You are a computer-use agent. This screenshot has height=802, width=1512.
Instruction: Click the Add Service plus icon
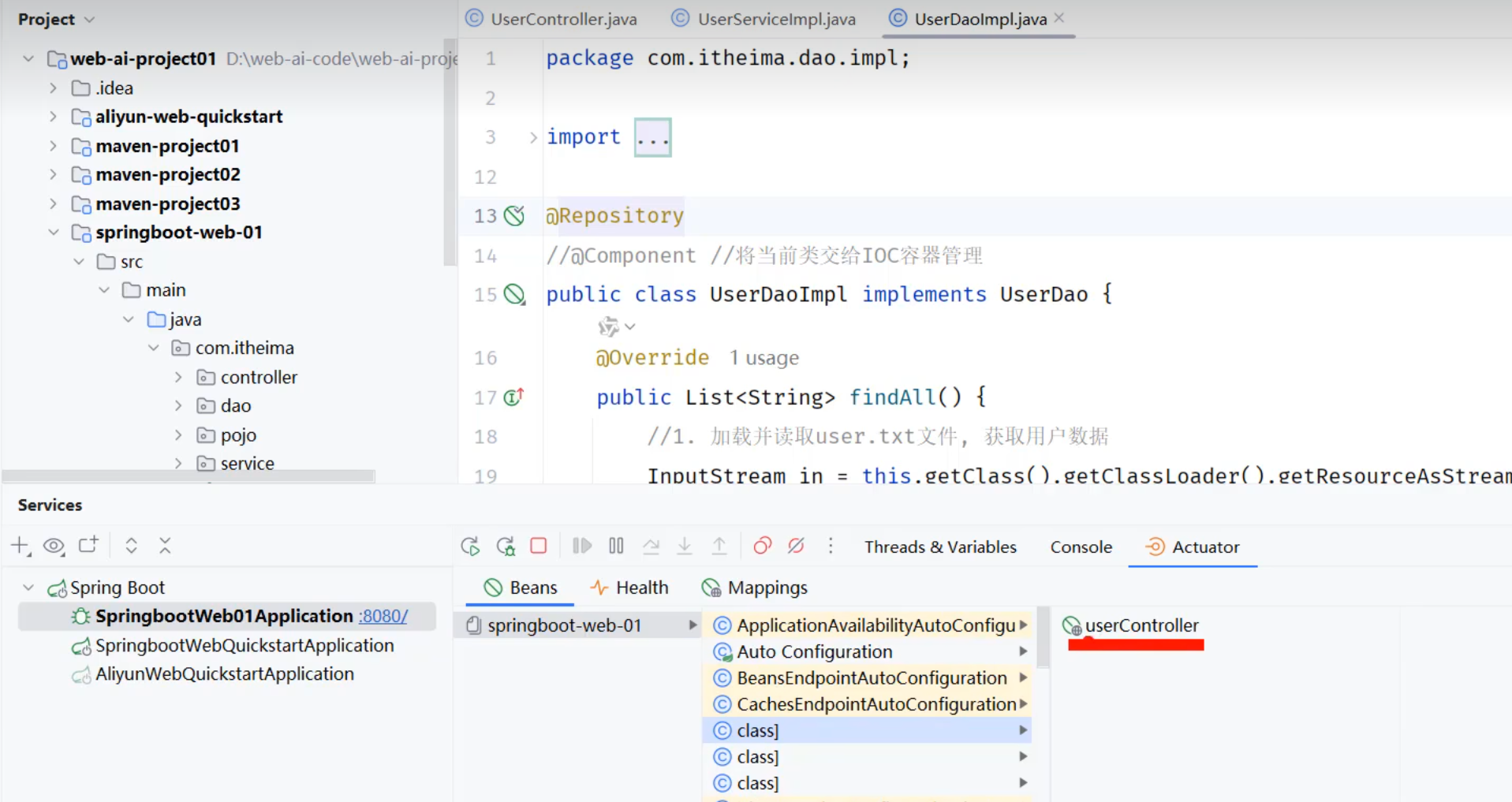[21, 546]
